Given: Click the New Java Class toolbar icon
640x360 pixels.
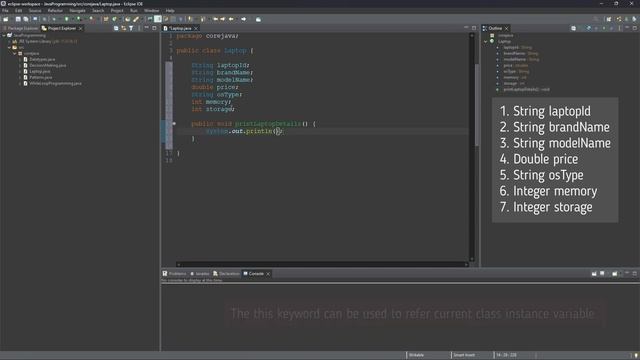Looking at the screenshot, I should [x=115, y=19].
